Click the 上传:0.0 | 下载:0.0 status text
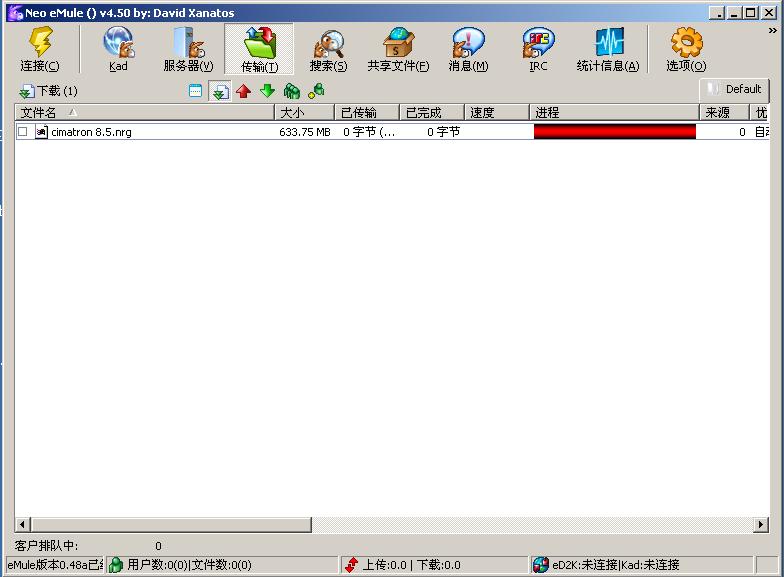Screen dimensions: 784x577 tap(412, 565)
